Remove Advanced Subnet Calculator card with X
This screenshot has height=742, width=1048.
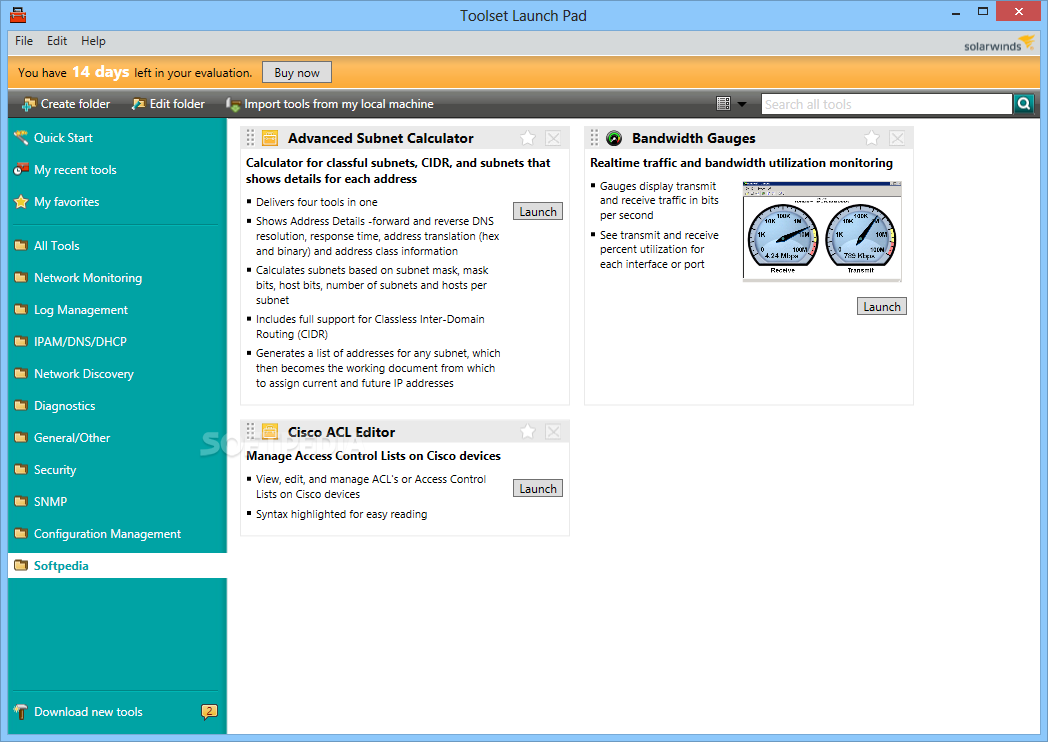click(553, 138)
